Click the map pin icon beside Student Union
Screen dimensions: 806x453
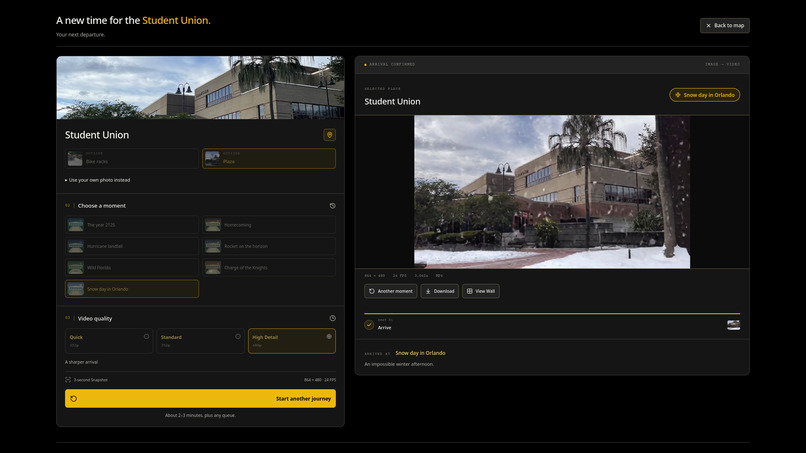(x=329, y=135)
